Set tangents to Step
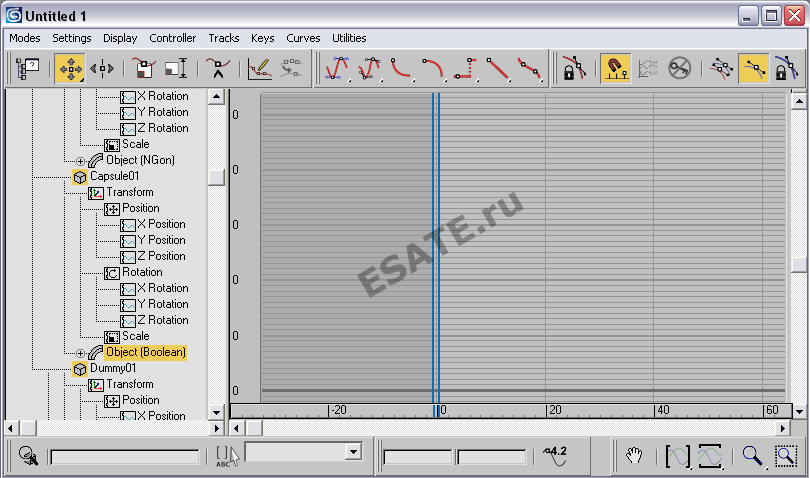This screenshot has width=810, height=478. [x=465, y=68]
